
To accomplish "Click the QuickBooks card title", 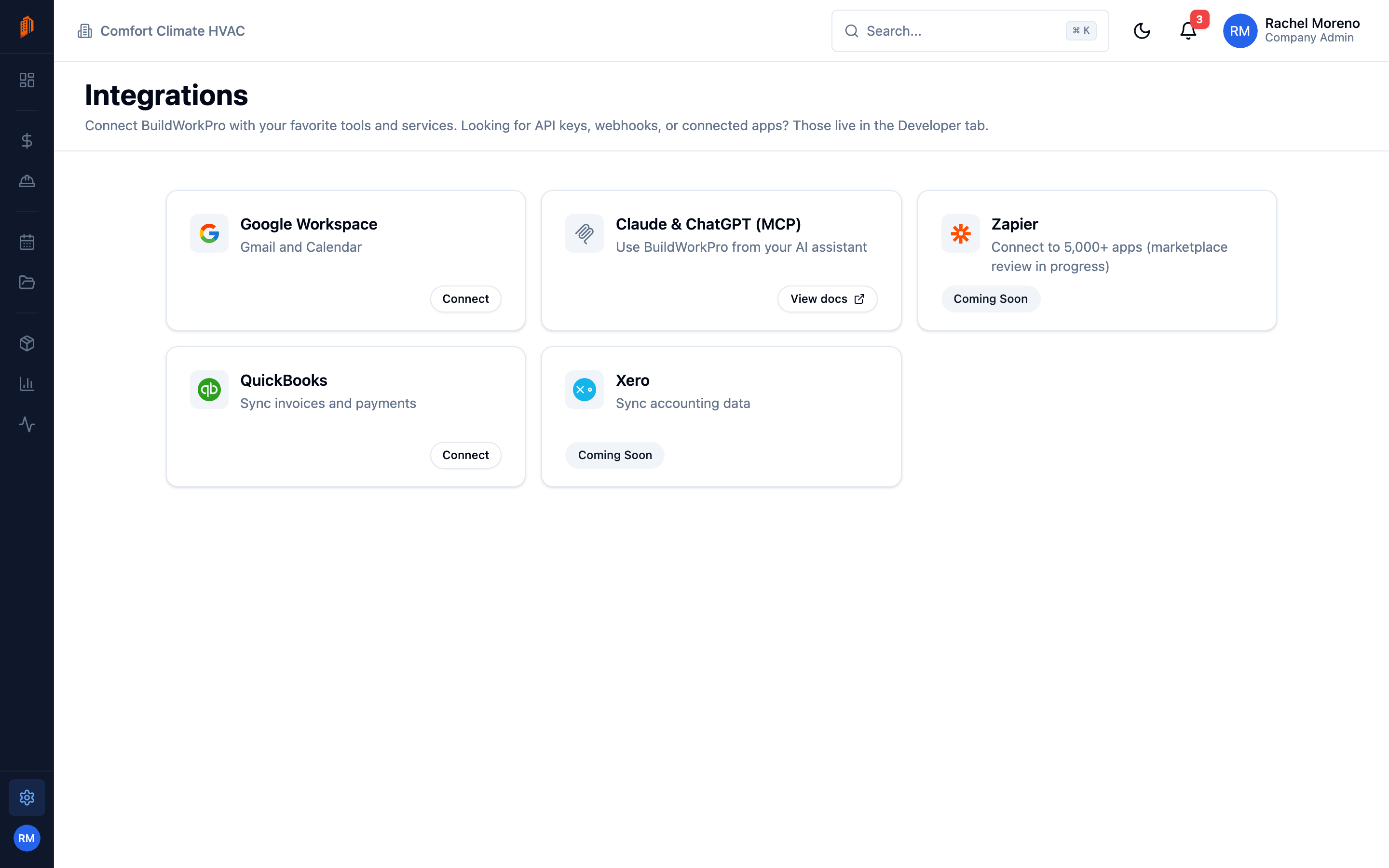I will point(284,380).
